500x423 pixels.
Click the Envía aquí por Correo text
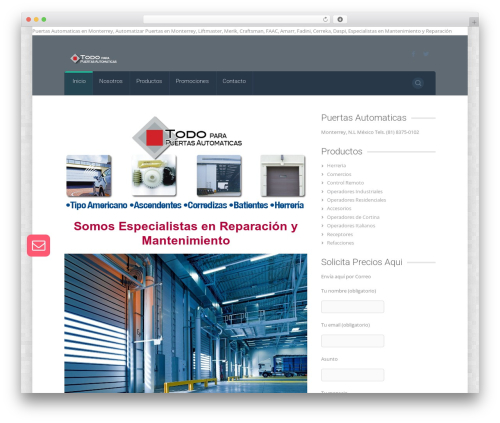pyautogui.click(x=346, y=277)
